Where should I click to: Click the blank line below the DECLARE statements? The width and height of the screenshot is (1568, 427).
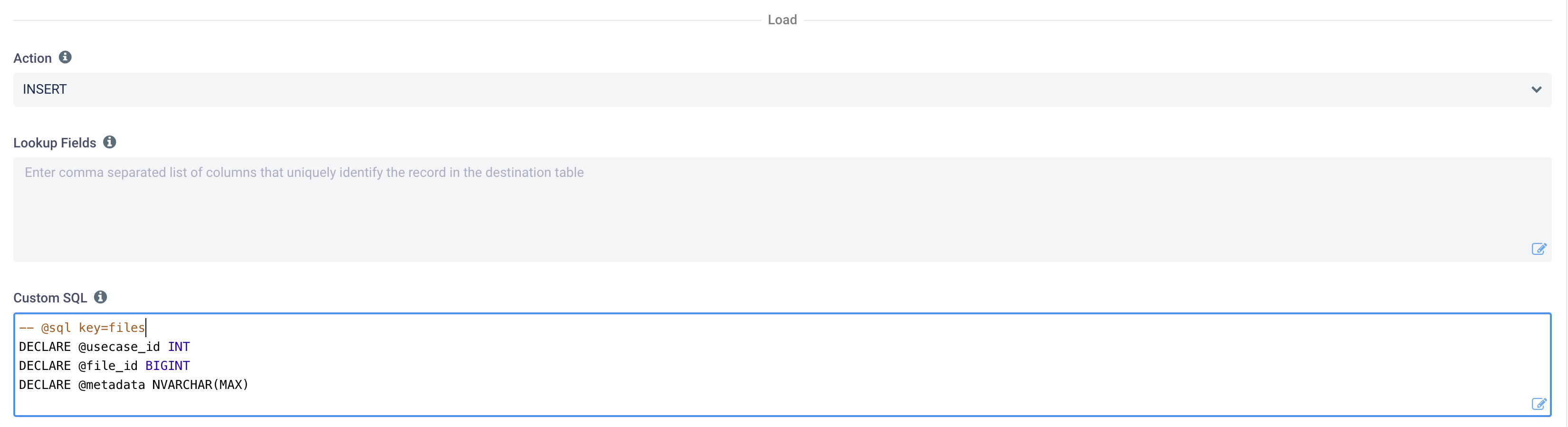tap(365, 403)
